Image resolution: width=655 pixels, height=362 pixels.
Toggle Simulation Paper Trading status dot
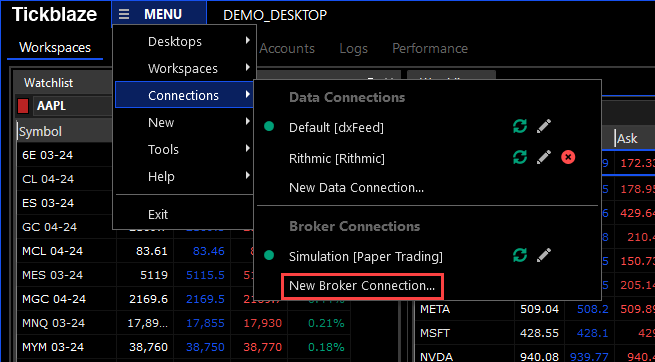pyautogui.click(x=269, y=255)
